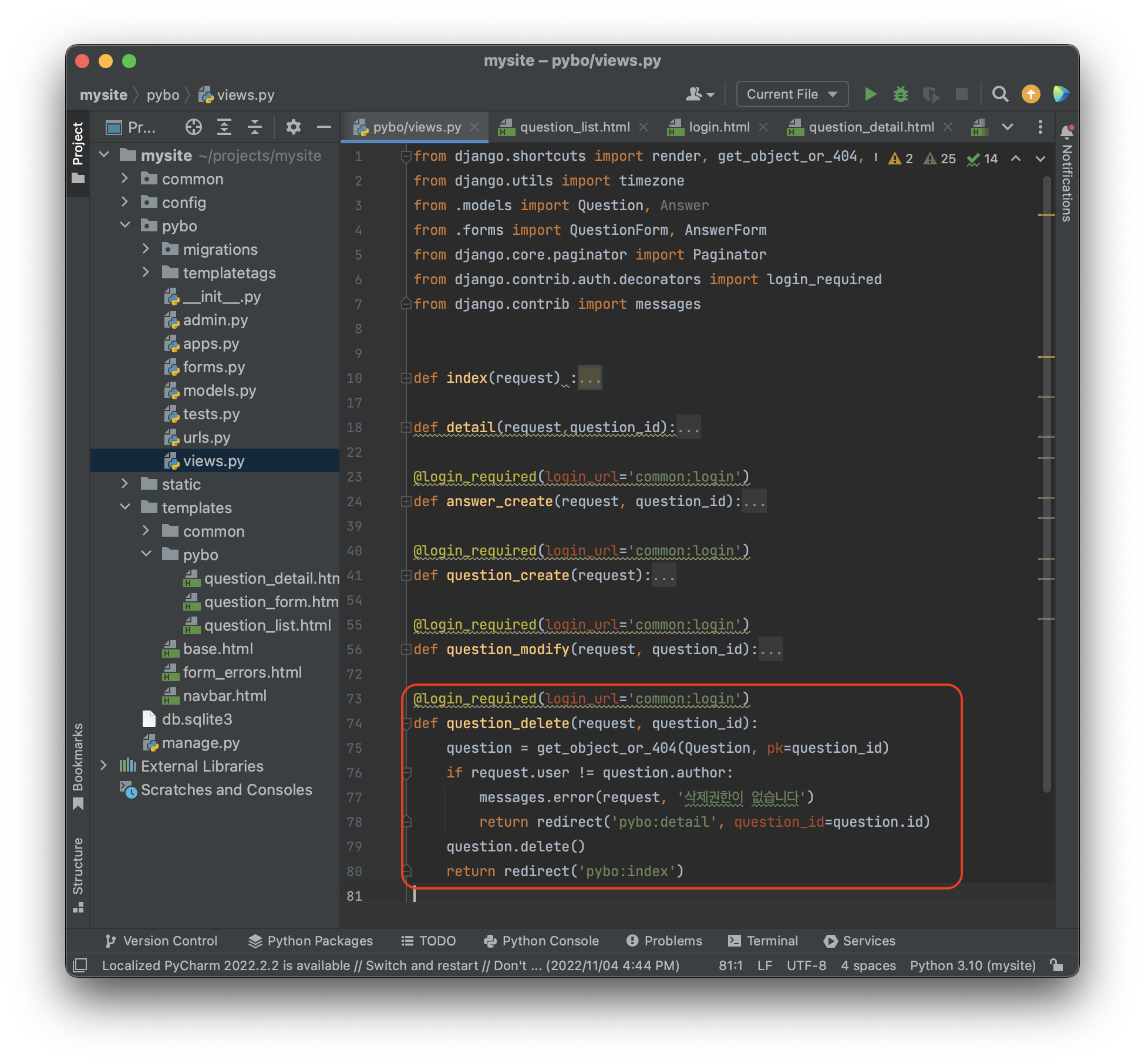Click Collapse All icon in Project panel
1145x1064 pixels.
point(254,127)
